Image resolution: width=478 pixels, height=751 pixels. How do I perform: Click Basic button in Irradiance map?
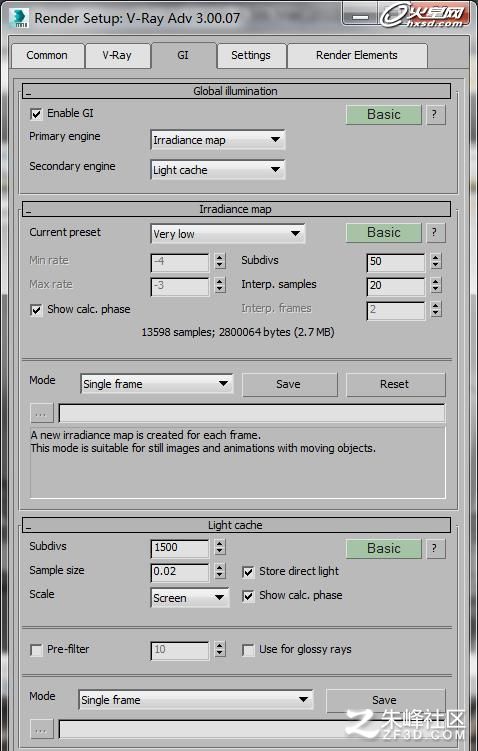pos(384,232)
